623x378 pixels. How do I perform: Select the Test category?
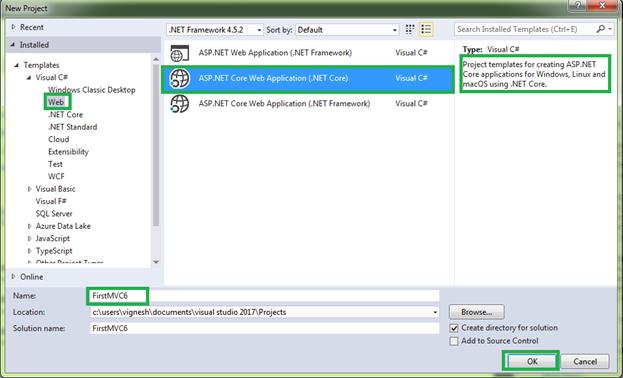click(55, 164)
